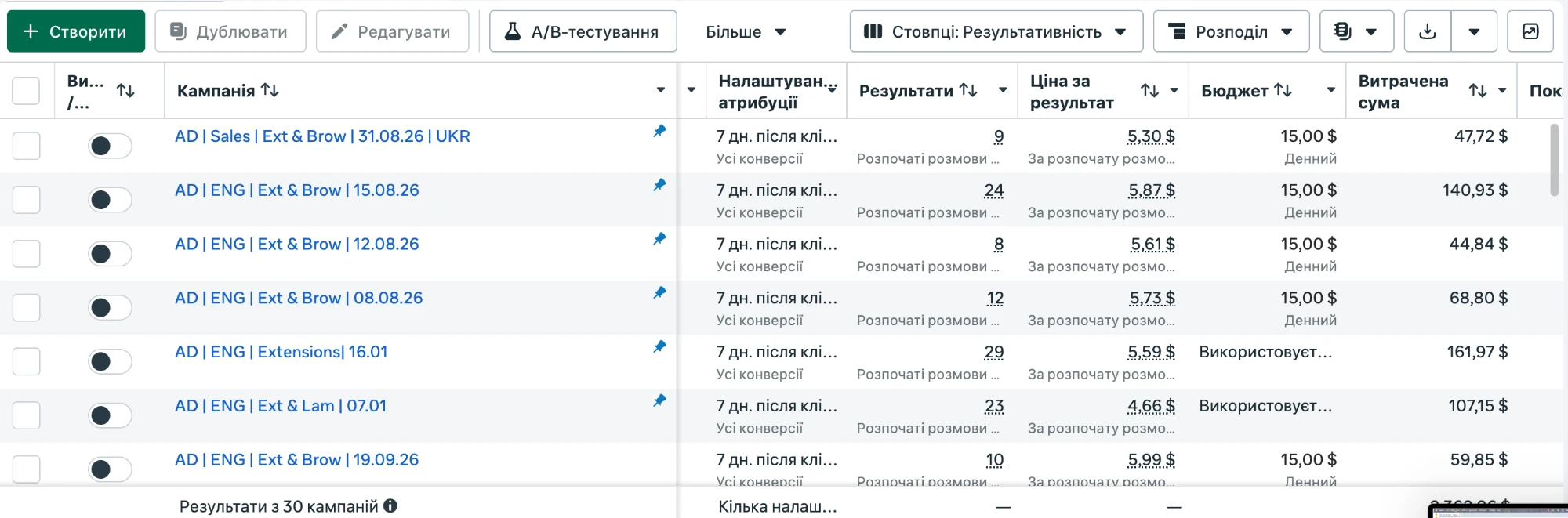The width and height of the screenshot is (1568, 518).
Task: Click pin icon on the 31.08.26 UKR campaign row
Action: pyautogui.click(x=659, y=131)
